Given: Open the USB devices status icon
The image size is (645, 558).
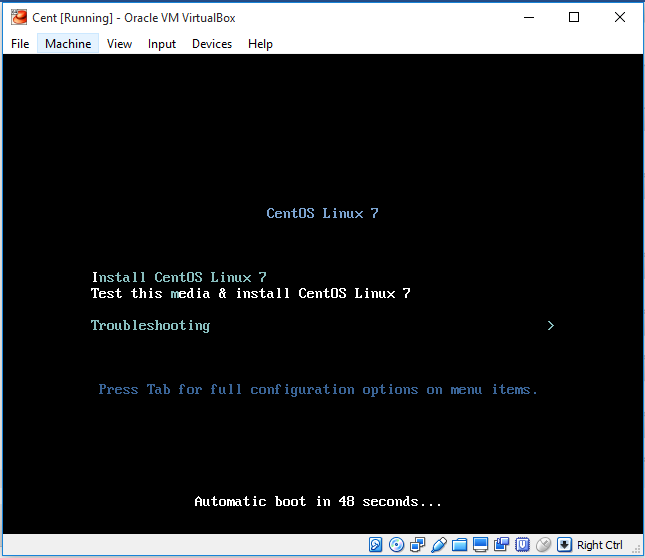Looking at the screenshot, I should click(x=439, y=544).
